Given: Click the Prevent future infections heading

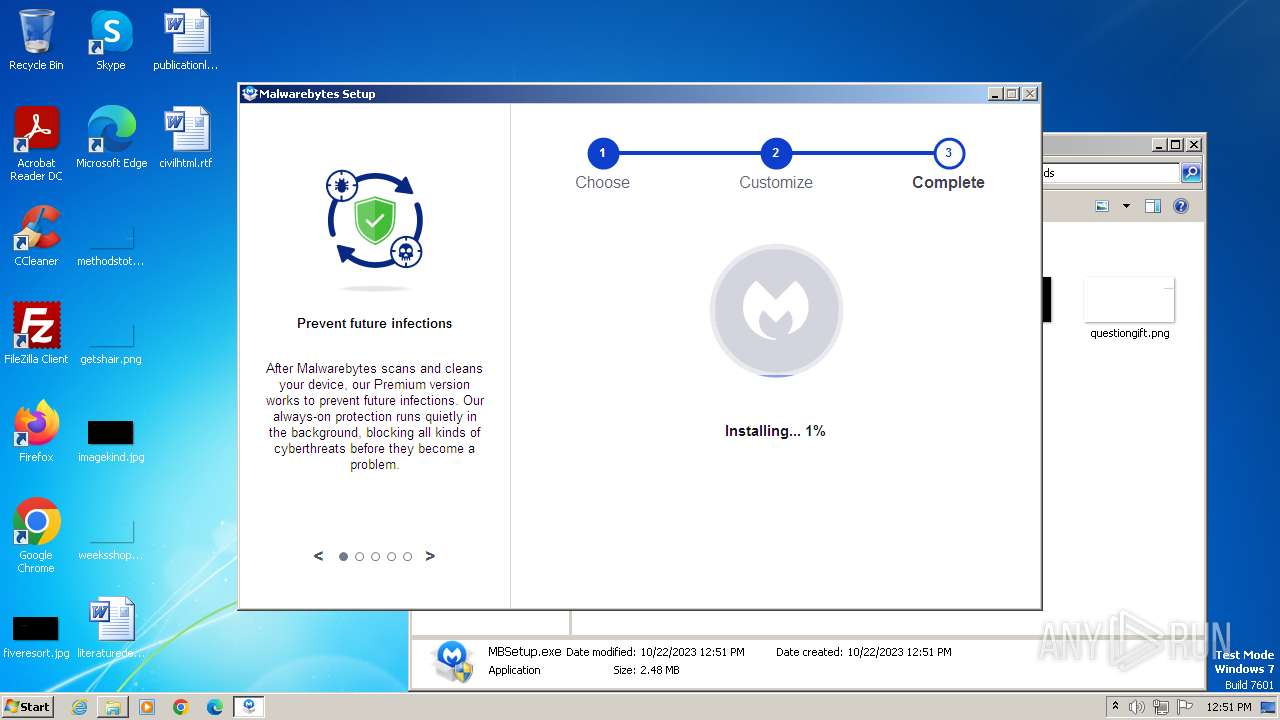Looking at the screenshot, I should pyautogui.click(x=375, y=323).
